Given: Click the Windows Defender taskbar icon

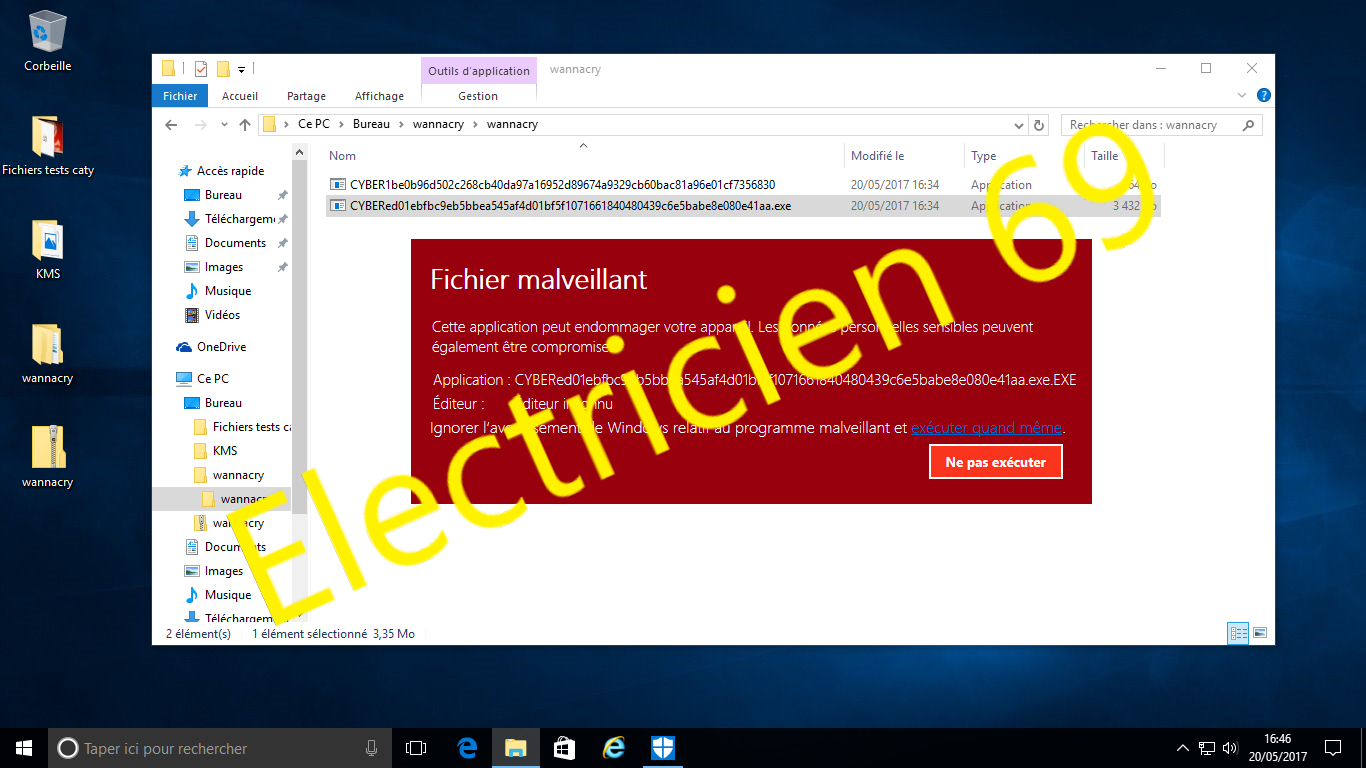Looking at the screenshot, I should (x=663, y=748).
